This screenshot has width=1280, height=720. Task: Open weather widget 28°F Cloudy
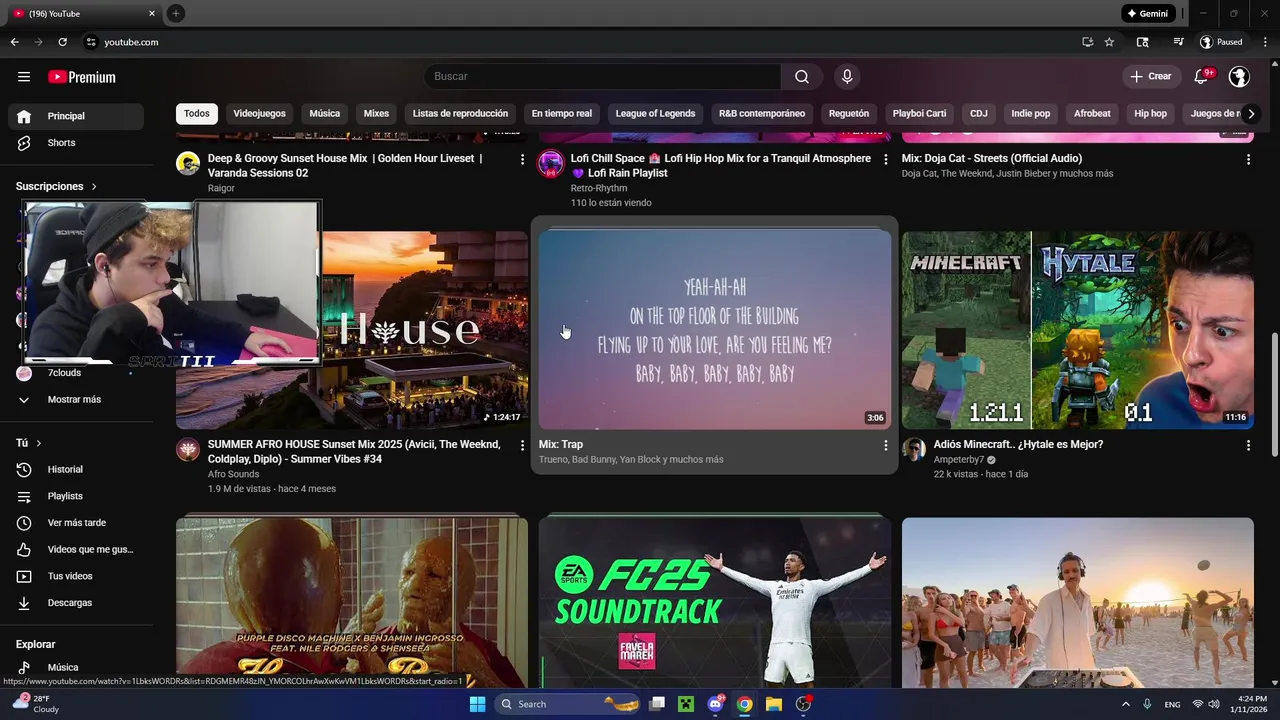35,704
